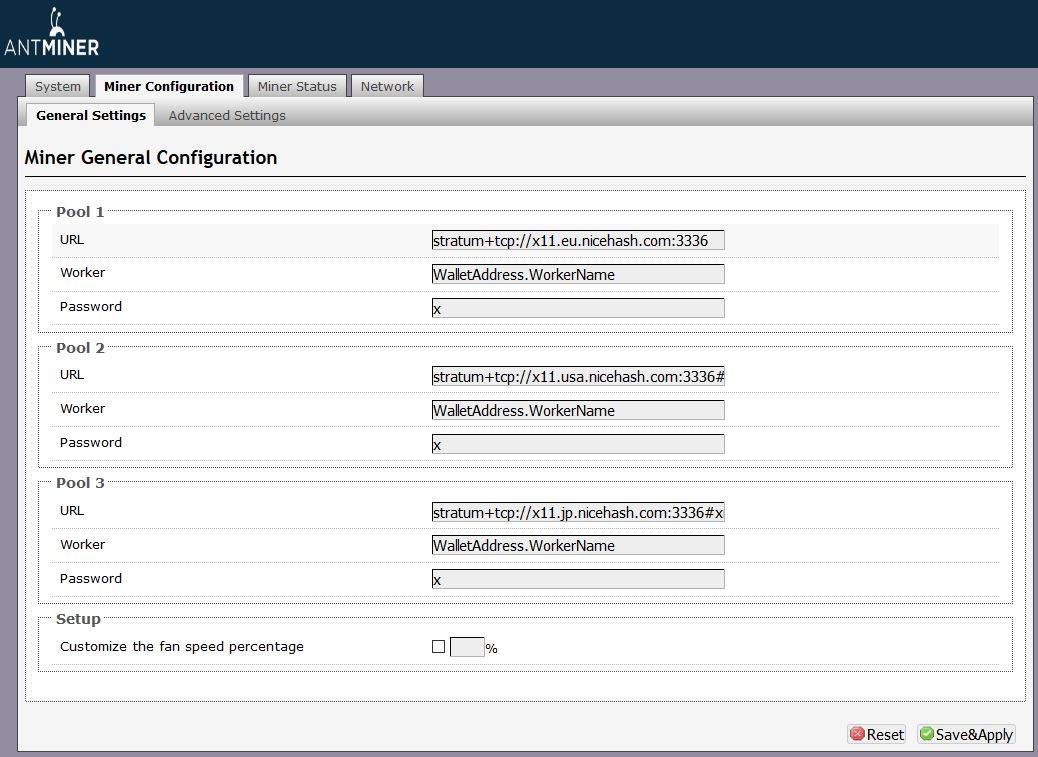
Task: Enable custom fan speed percentage checkbox
Action: [x=438, y=647]
